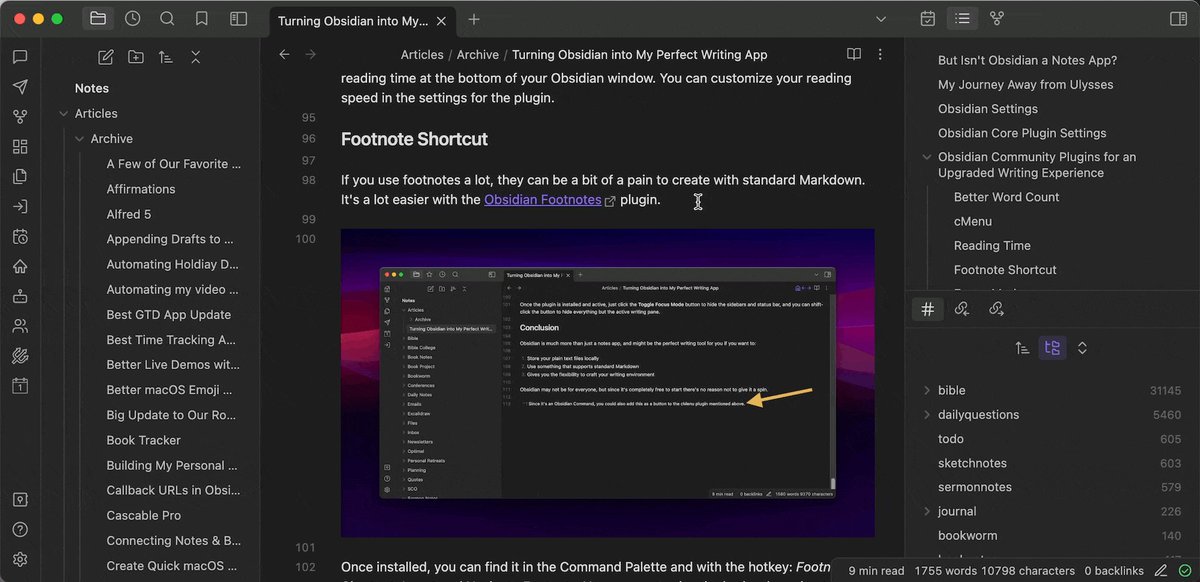Expand the journal tag
Viewport: 1200px width, 582px height.
point(927,512)
